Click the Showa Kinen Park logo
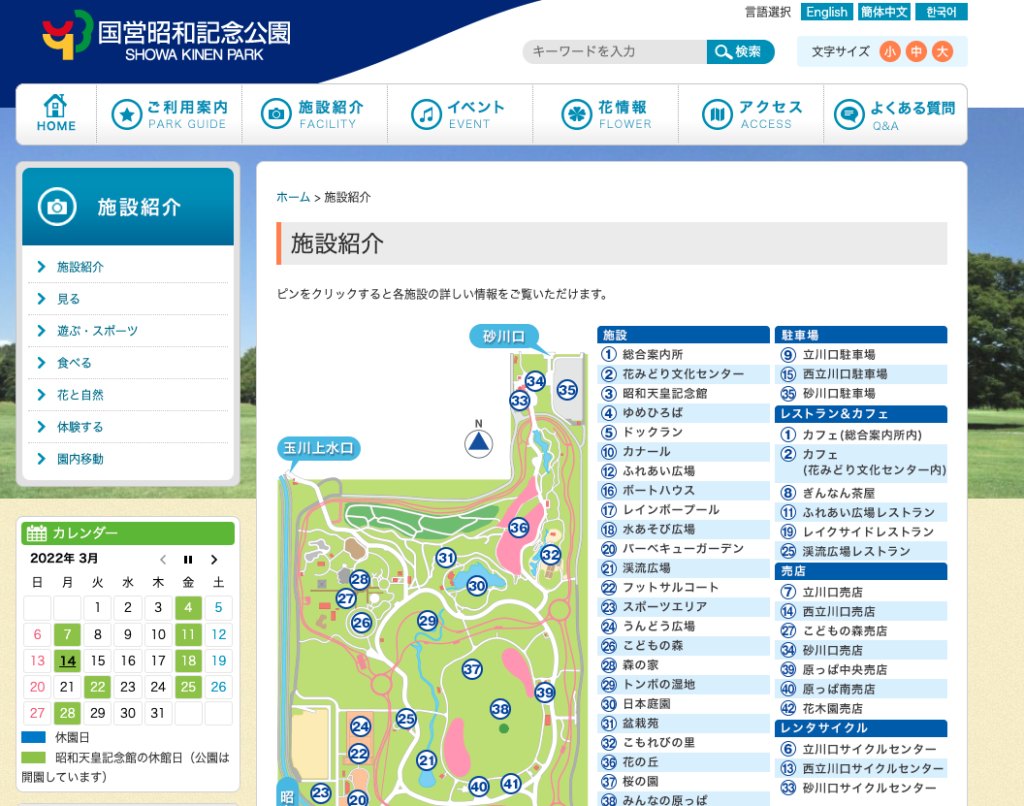 pos(166,38)
